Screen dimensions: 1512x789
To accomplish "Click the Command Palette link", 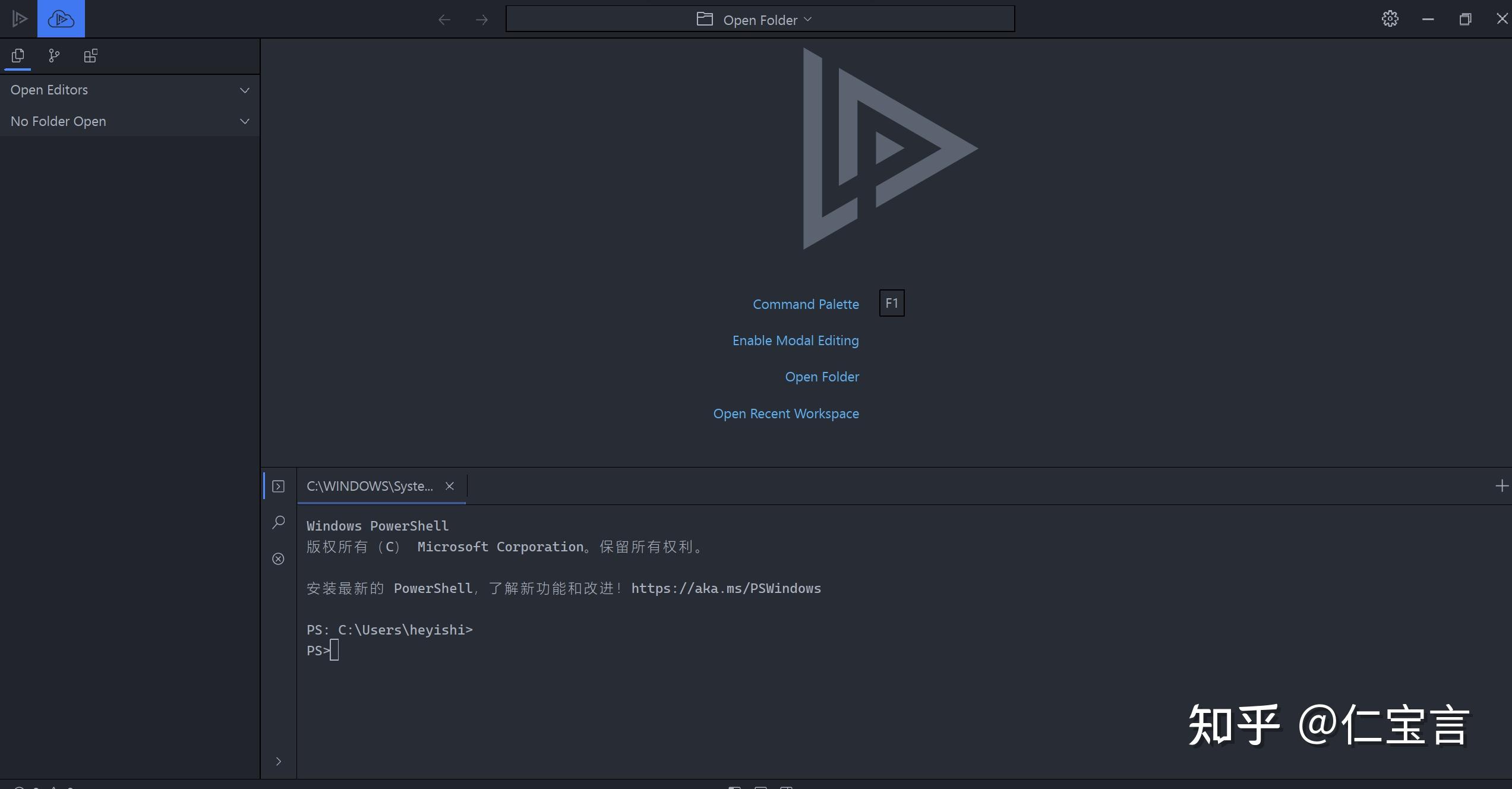I will coord(806,304).
